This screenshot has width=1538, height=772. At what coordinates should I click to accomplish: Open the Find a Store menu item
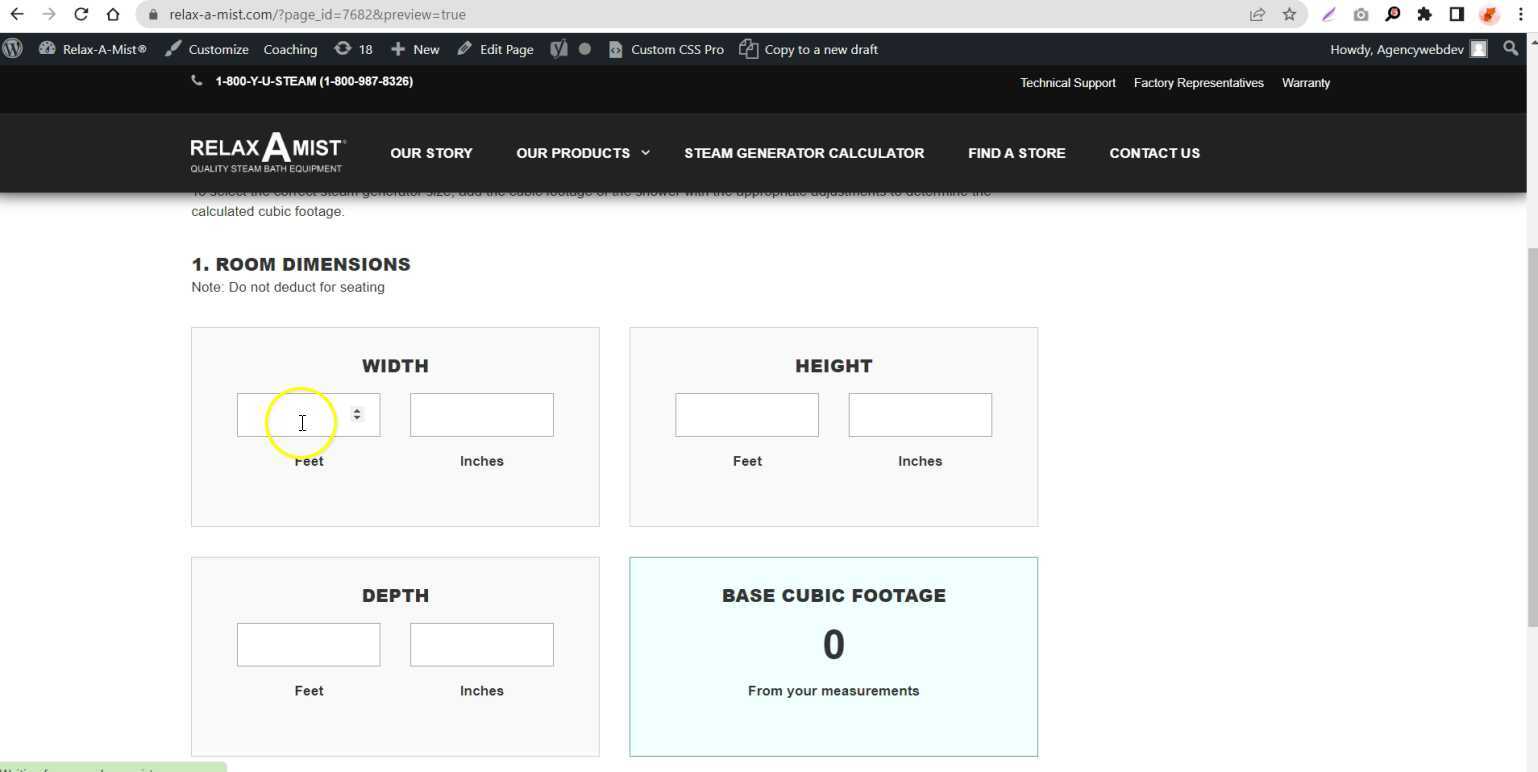click(x=1016, y=153)
